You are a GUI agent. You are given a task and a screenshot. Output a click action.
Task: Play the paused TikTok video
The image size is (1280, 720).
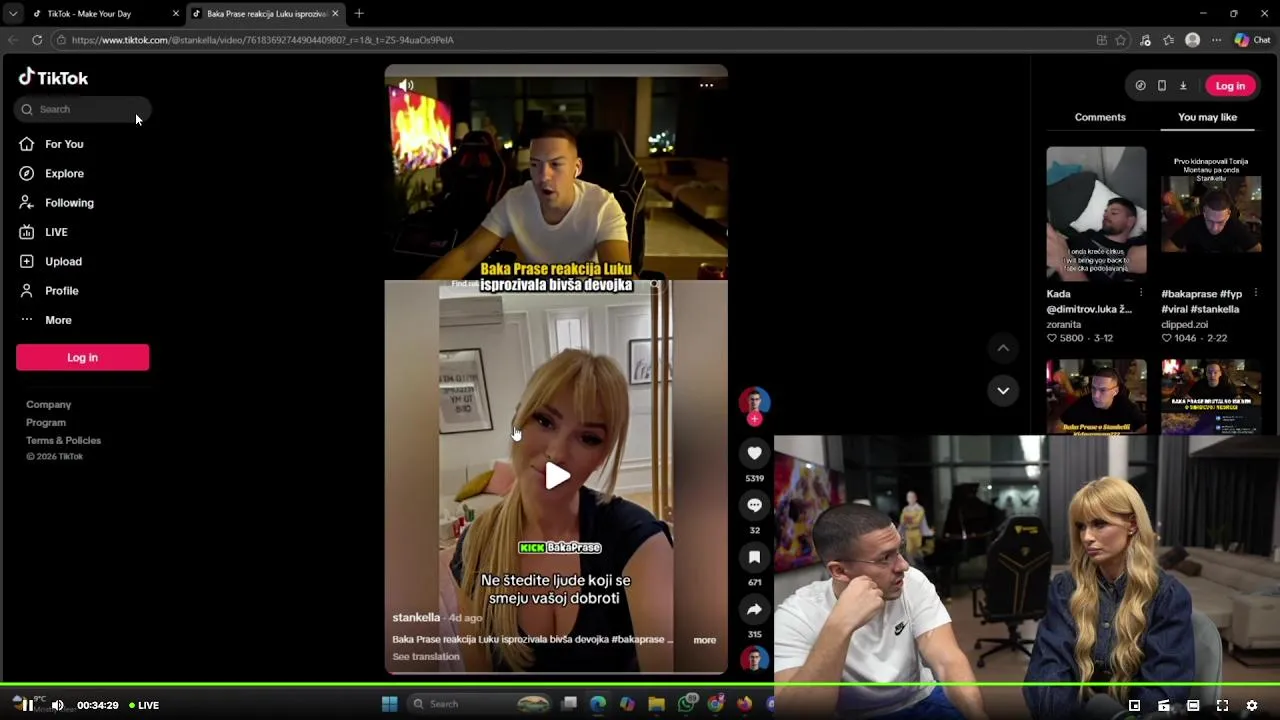tap(556, 476)
